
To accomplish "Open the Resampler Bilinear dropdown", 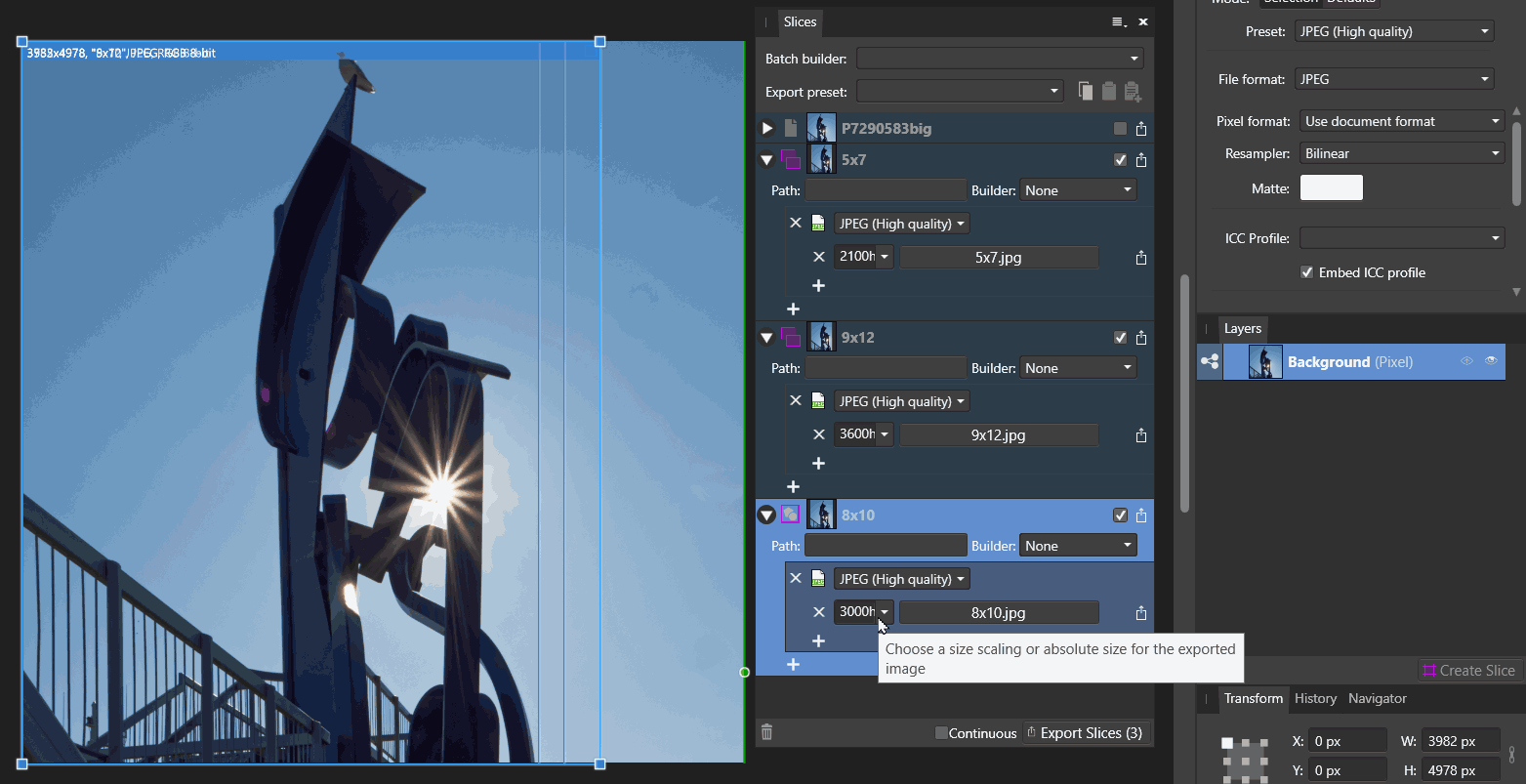I will click(1402, 153).
